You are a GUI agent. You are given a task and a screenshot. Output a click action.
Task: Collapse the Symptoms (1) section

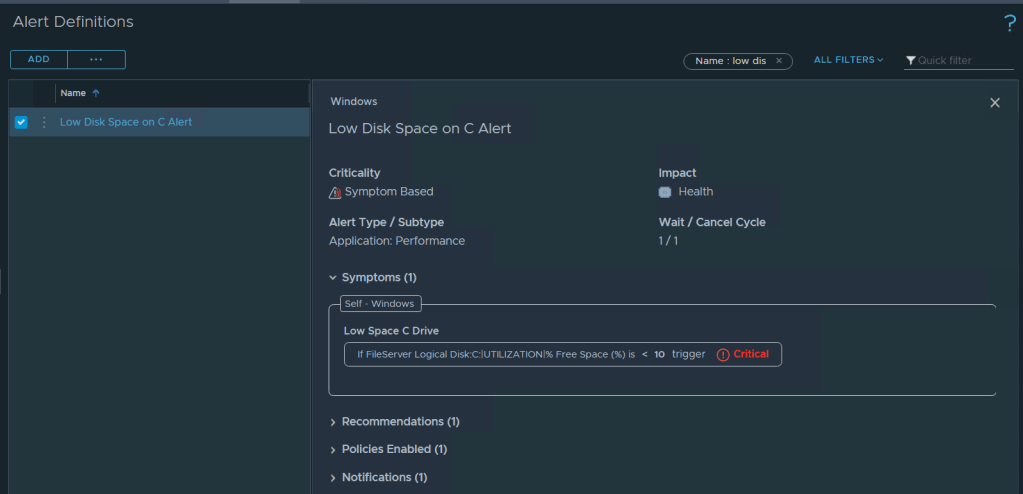(x=333, y=277)
